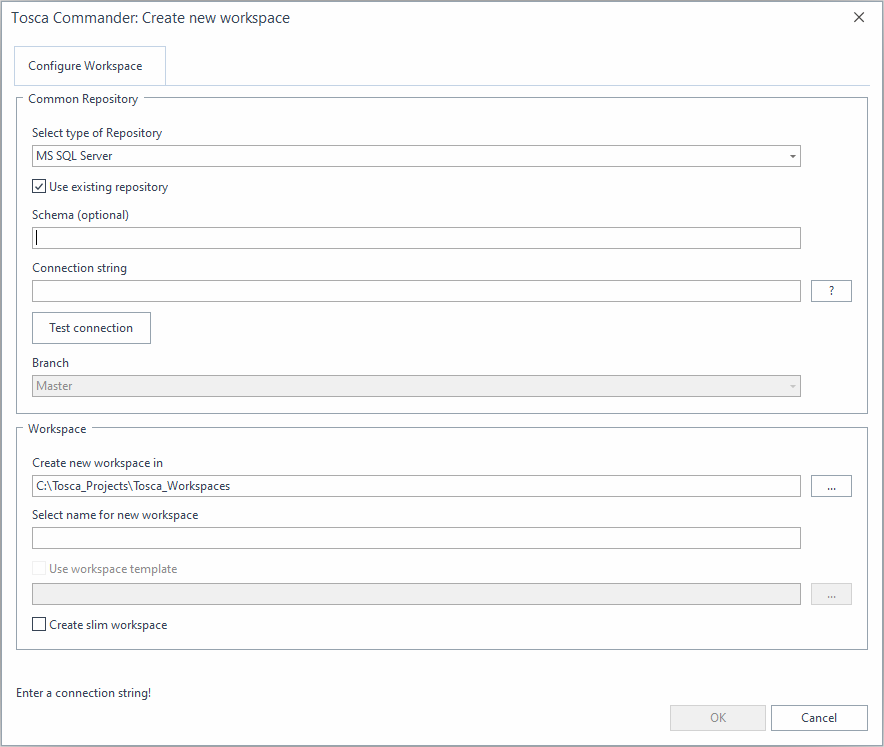Viewport: 884px width, 747px height.
Task: Click the OK button
Action: [718, 718]
